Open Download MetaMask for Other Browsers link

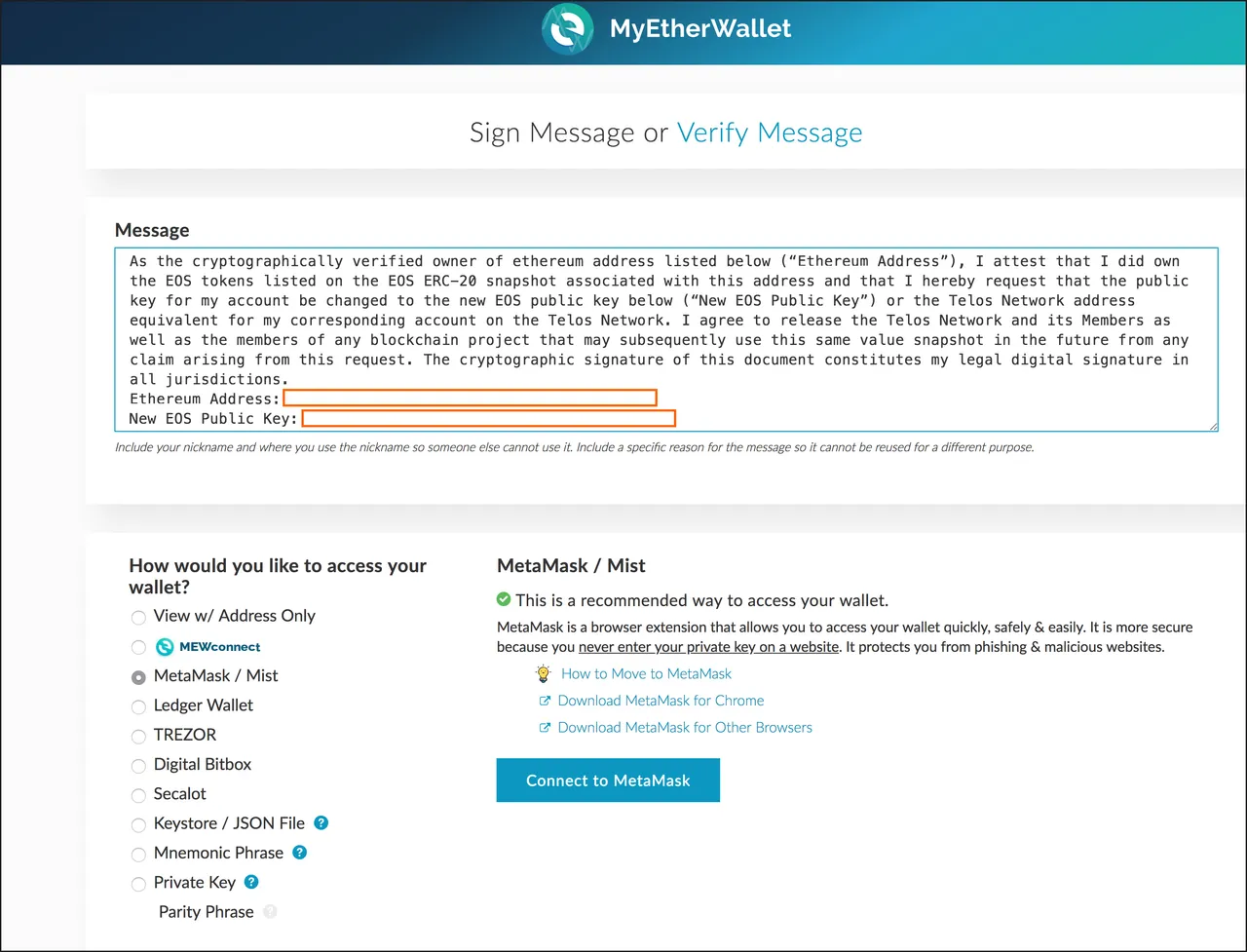(685, 728)
